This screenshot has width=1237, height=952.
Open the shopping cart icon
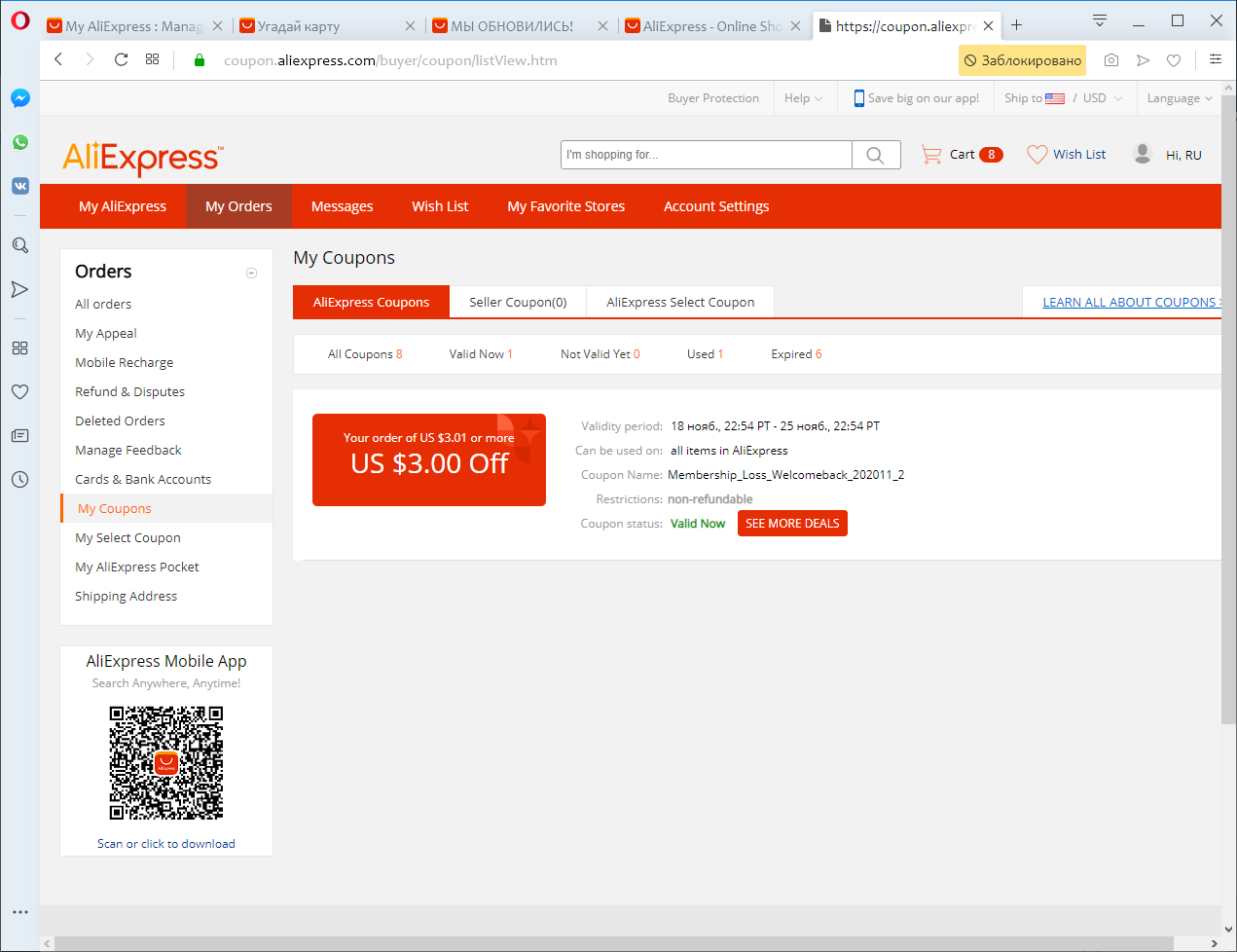931,155
